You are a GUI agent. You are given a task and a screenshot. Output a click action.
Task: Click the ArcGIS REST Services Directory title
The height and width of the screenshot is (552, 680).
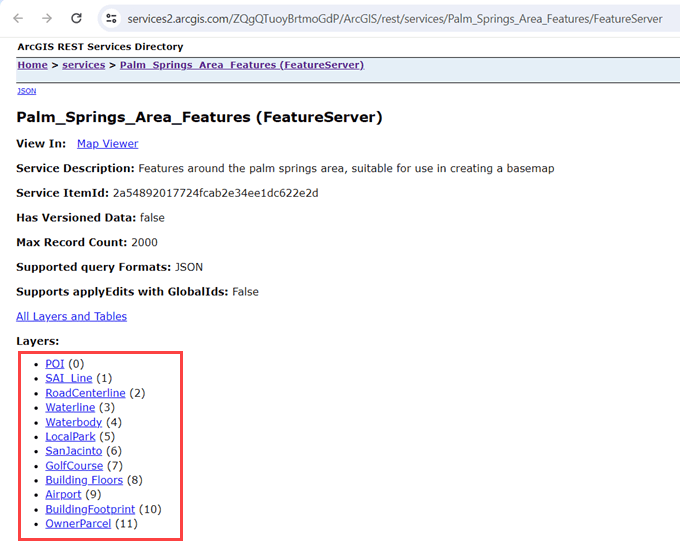pos(100,46)
